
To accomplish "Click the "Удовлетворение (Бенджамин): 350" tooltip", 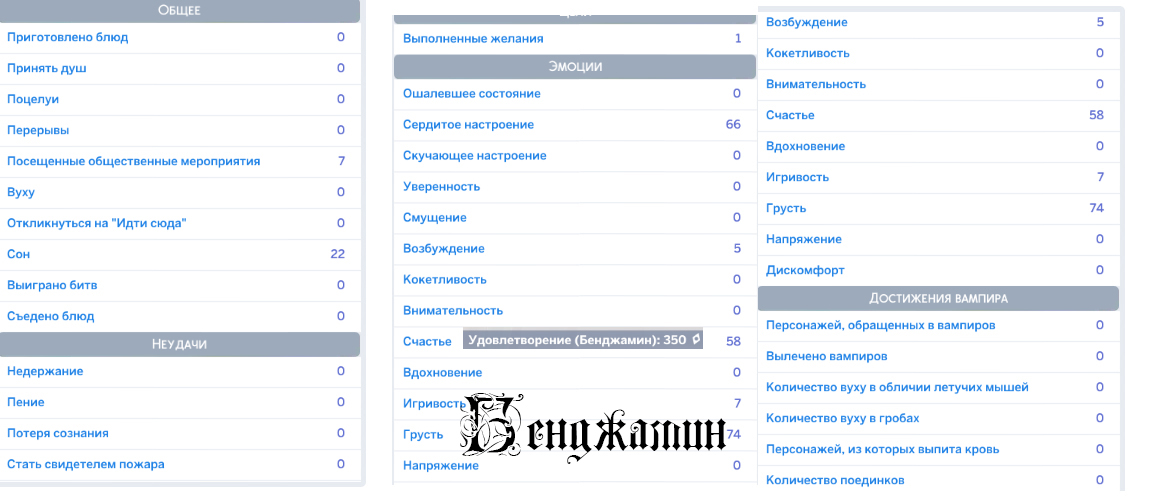I will pyautogui.click(x=583, y=339).
